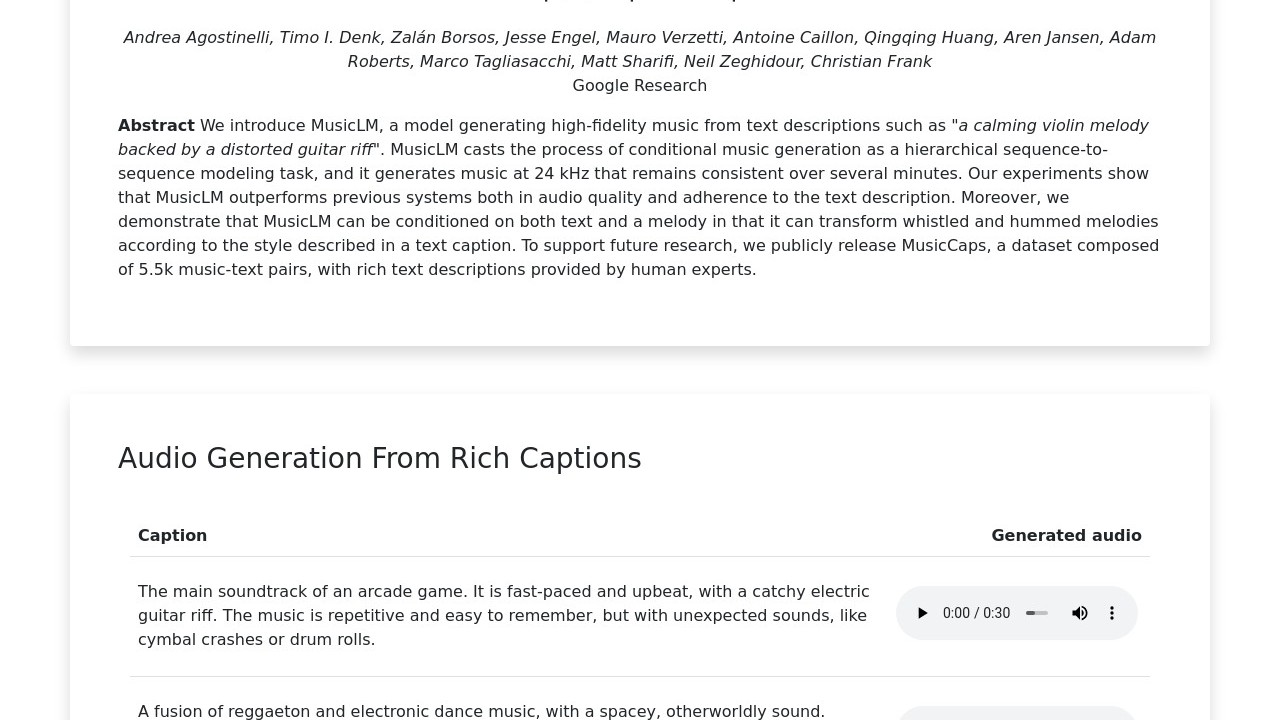Click the "Generated audio" column header
This screenshot has height=720, width=1280.
1066,535
